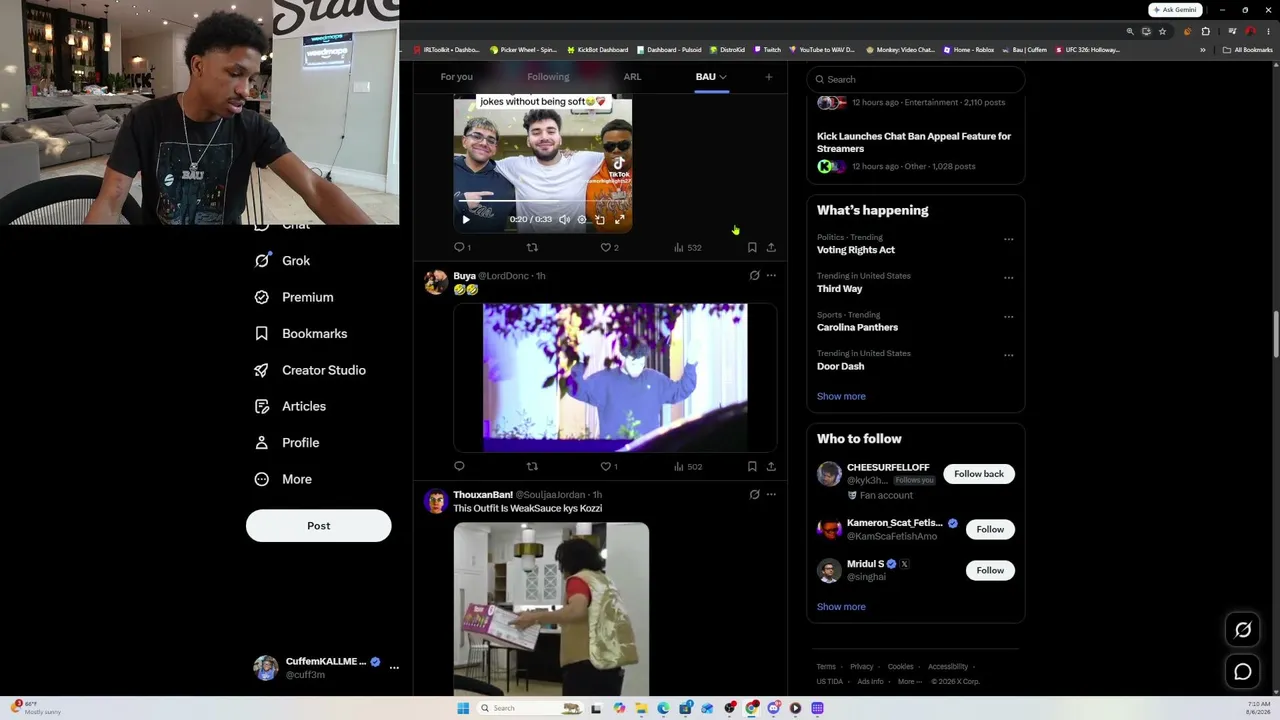Click the Ask Gemini button
The width and height of the screenshot is (1280, 720).
[1175, 10]
